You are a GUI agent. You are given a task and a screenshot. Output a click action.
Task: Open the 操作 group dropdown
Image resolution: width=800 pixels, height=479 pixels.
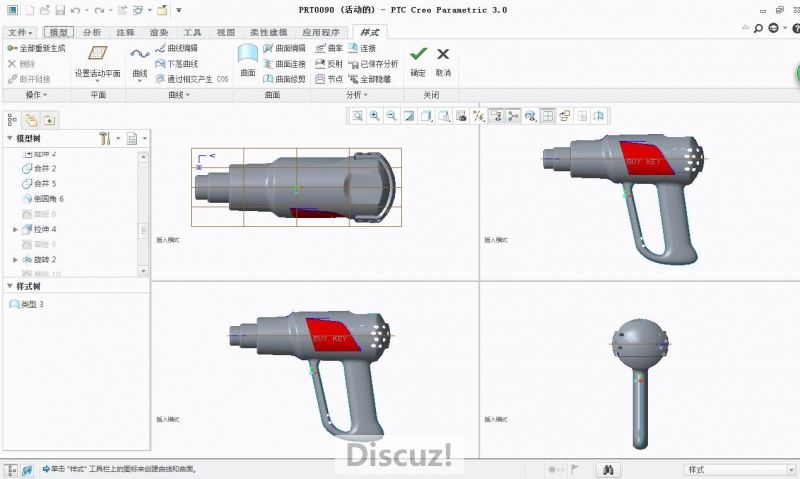[x=36, y=95]
